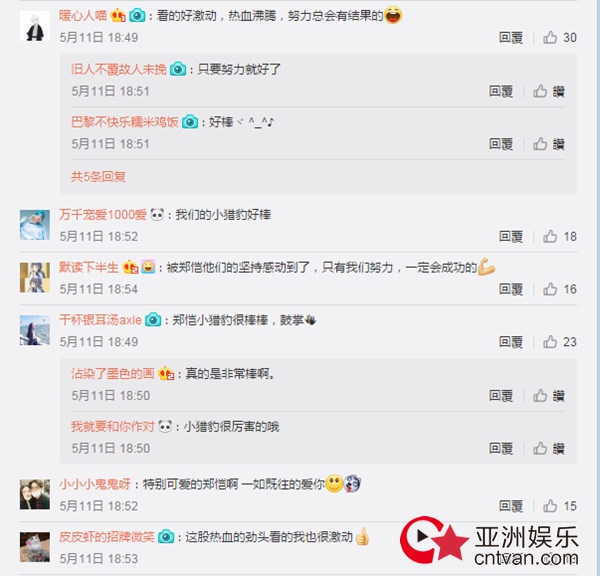Image resolution: width=600 pixels, height=576 pixels.
Task: Like 干杯银耳汤axle's comment showing 23
Action: pos(560,342)
